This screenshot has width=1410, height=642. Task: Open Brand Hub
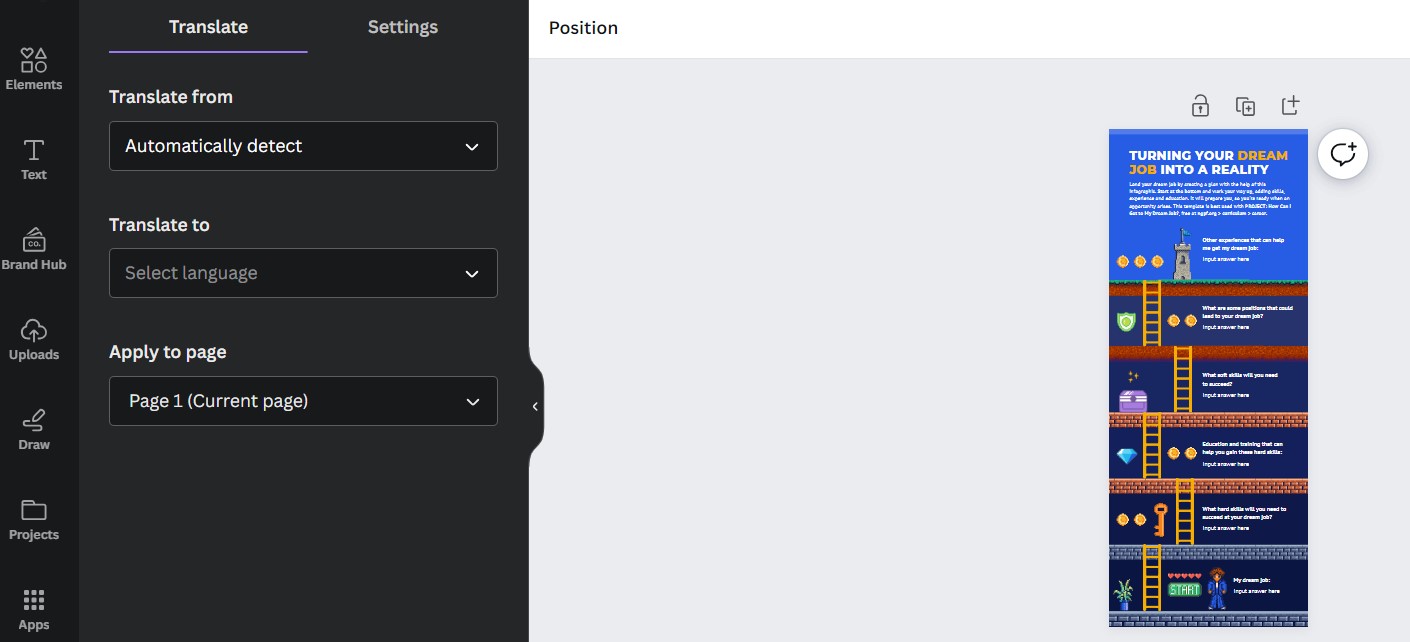click(33, 248)
